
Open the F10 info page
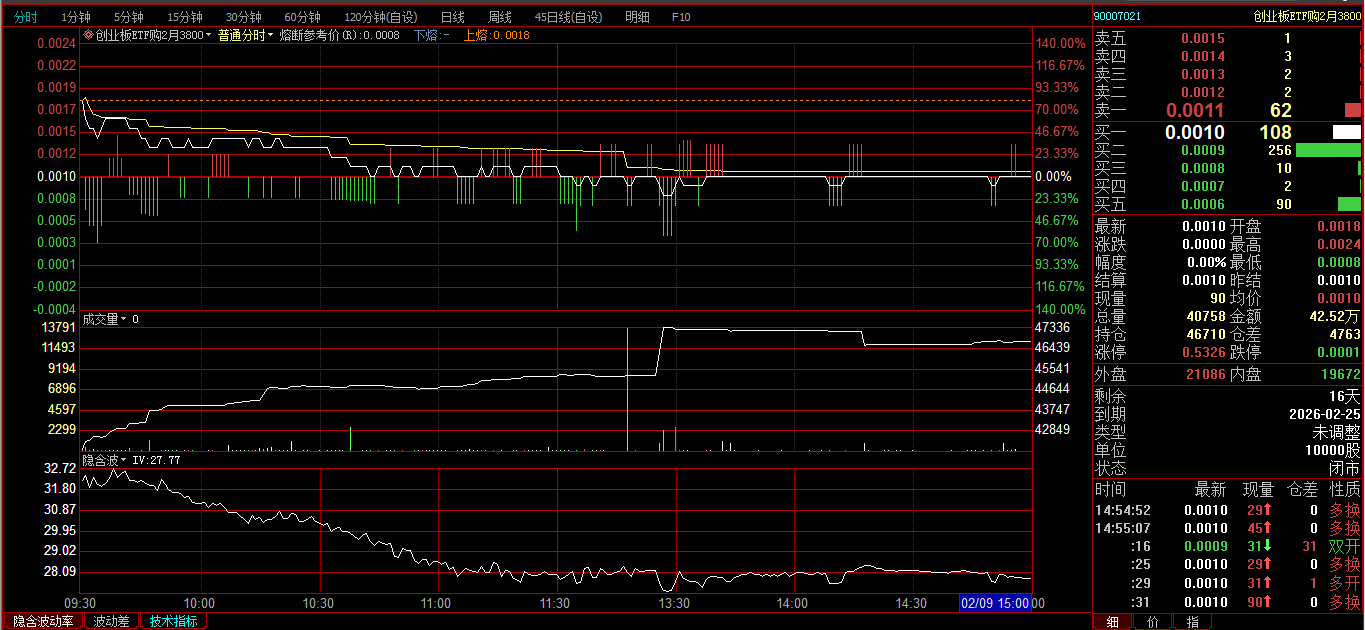pyautogui.click(x=681, y=17)
